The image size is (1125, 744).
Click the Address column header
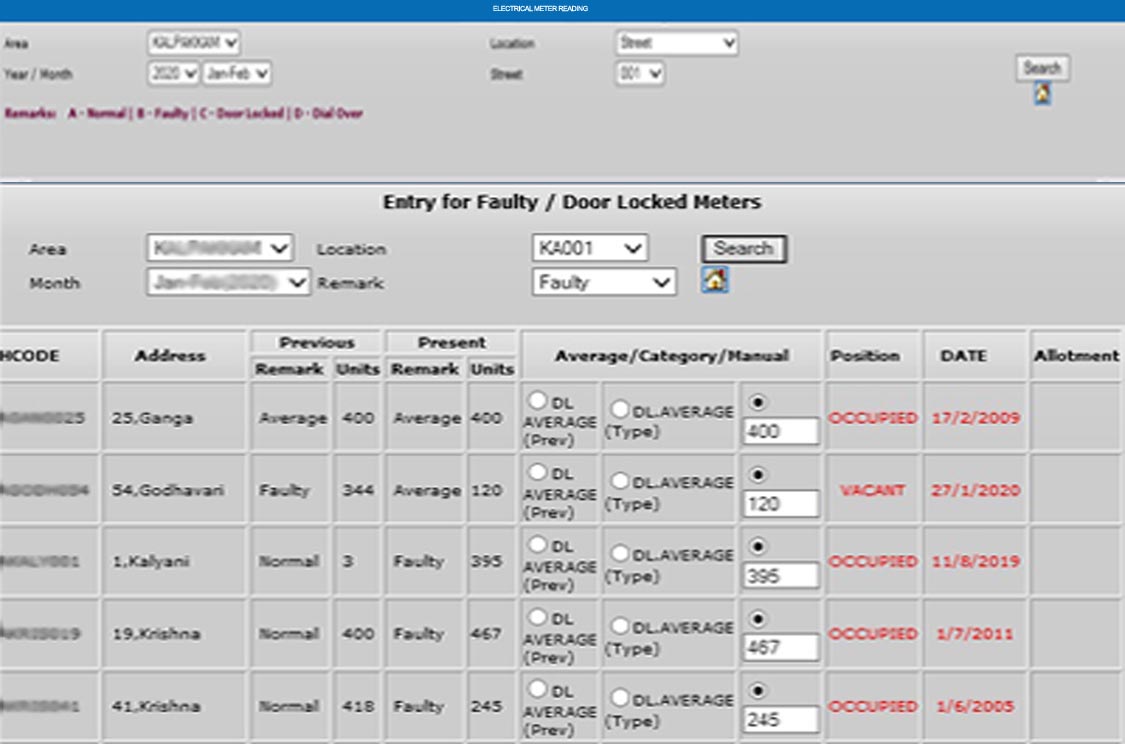[170, 355]
